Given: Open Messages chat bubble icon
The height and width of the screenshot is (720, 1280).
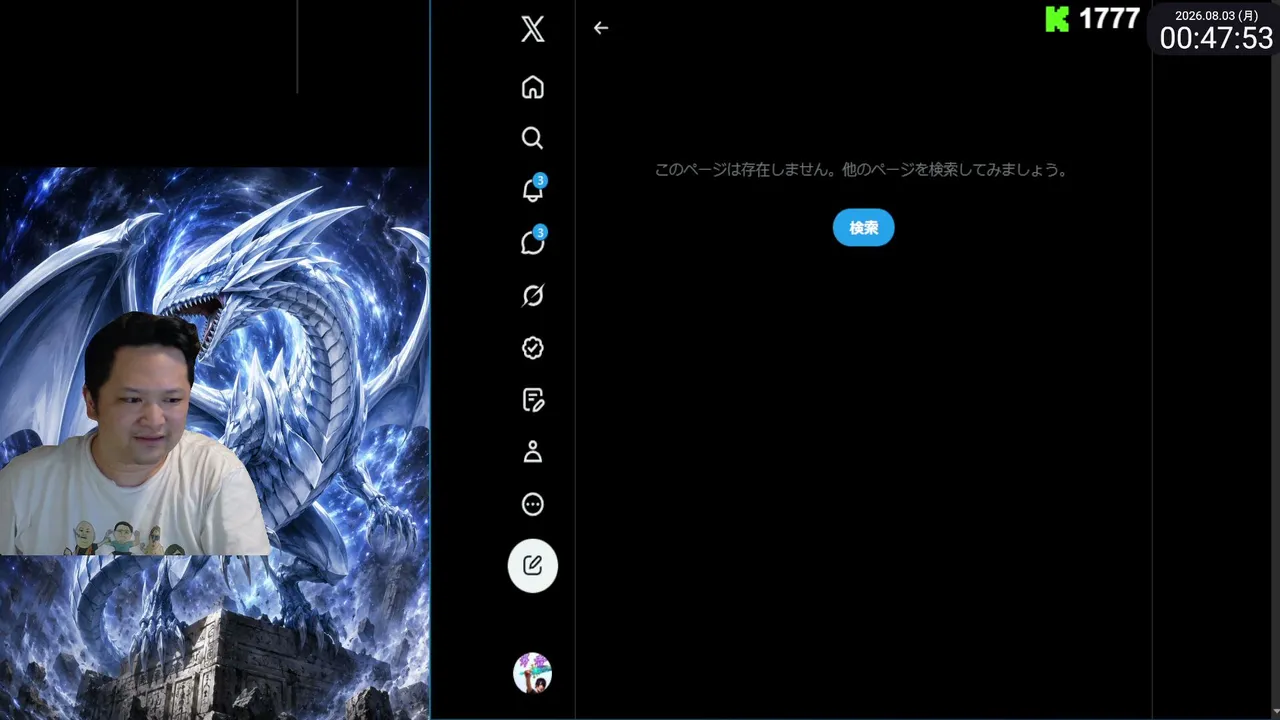Looking at the screenshot, I should pyautogui.click(x=533, y=242).
